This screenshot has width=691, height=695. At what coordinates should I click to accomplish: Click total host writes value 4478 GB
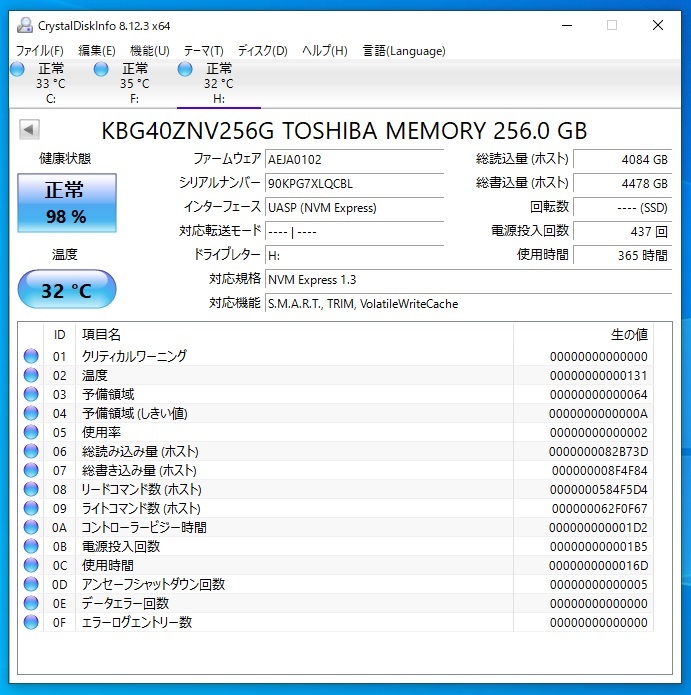pyautogui.click(x=622, y=183)
